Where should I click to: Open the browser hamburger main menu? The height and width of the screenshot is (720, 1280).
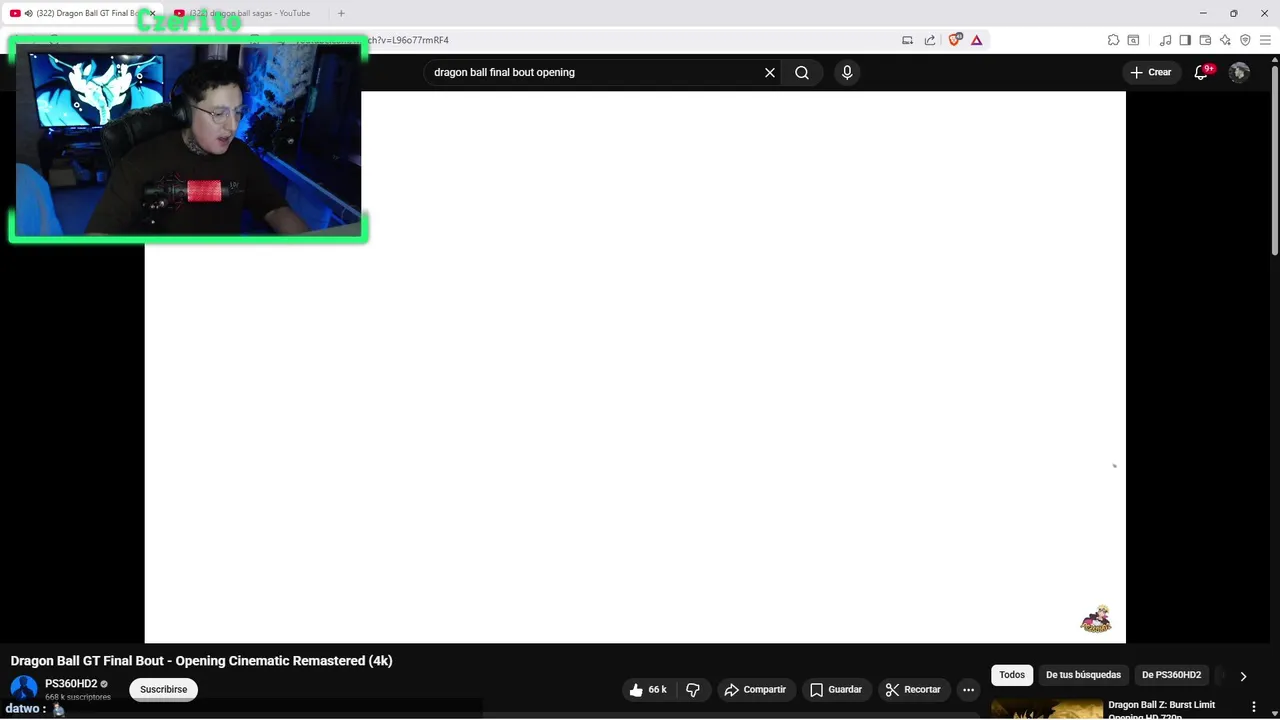1265,40
